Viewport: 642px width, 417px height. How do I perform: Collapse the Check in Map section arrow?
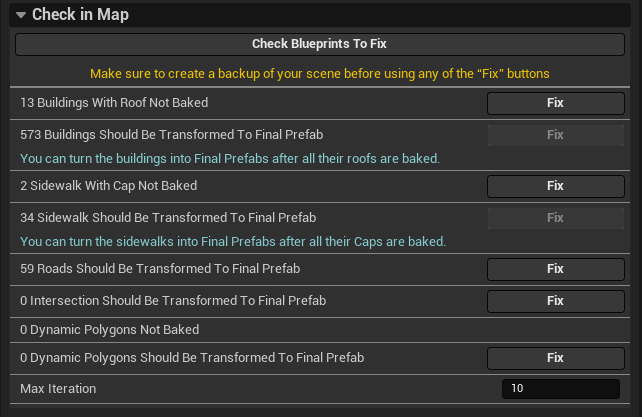tap(21, 15)
